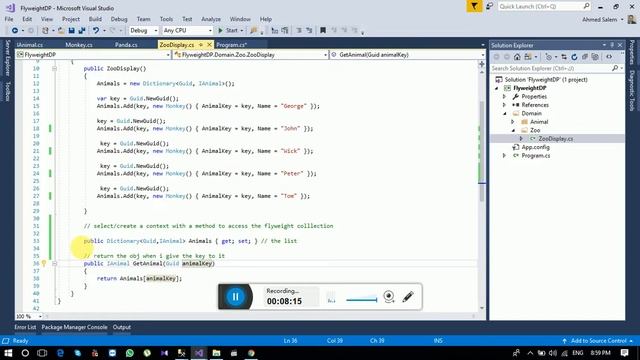
Task: Click the Search Solution Explorer field
Action: pos(557,69)
